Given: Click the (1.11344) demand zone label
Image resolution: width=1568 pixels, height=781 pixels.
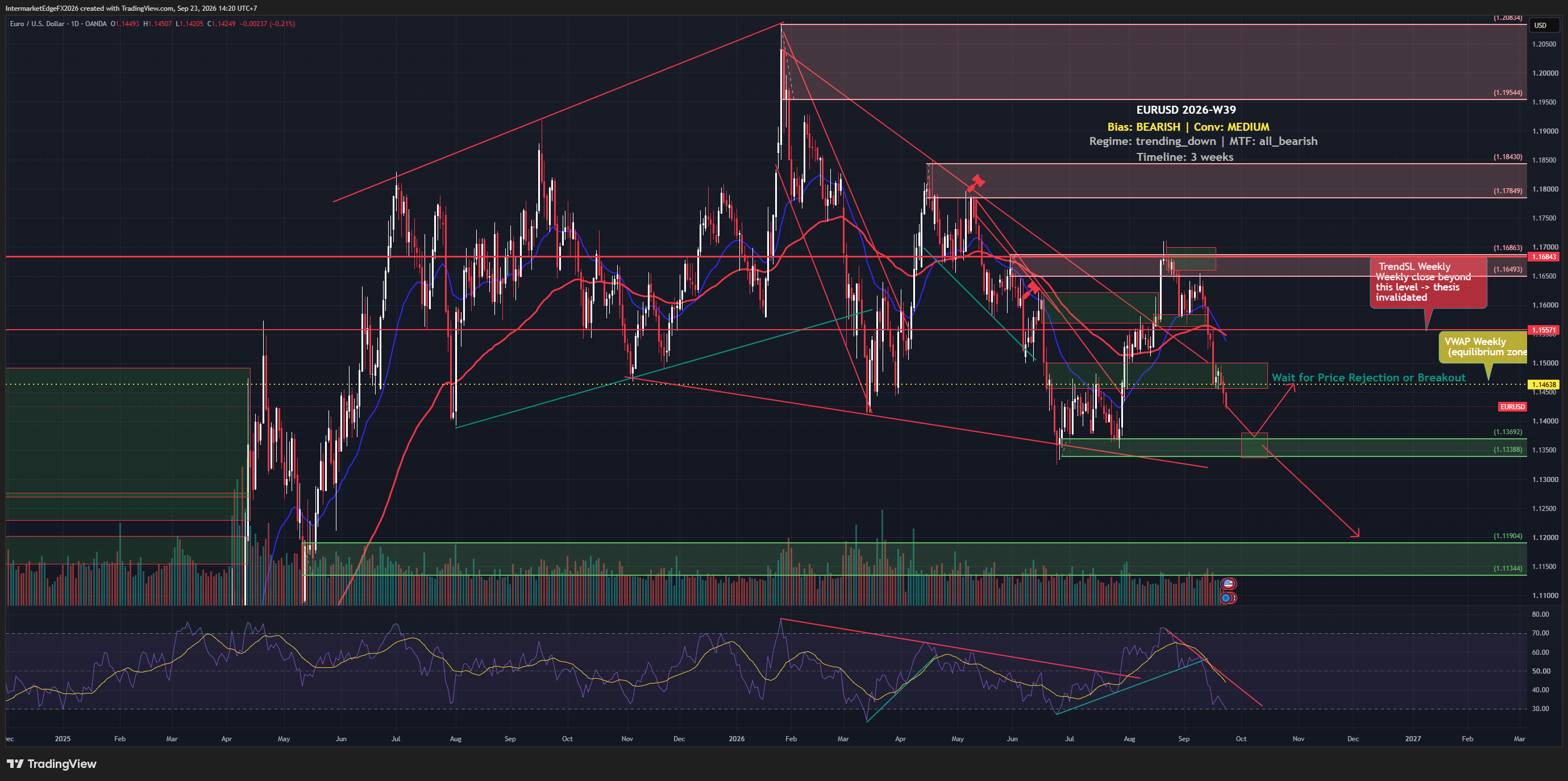Looking at the screenshot, I should pos(1507,568).
